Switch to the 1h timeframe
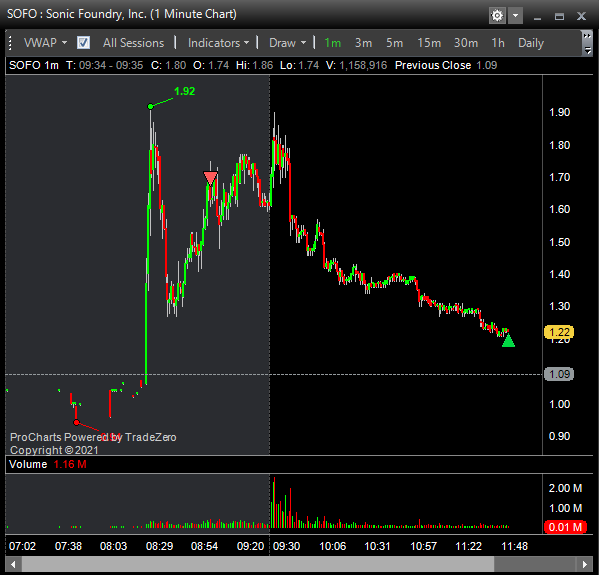Viewport: 599px width, 575px height. click(x=498, y=43)
